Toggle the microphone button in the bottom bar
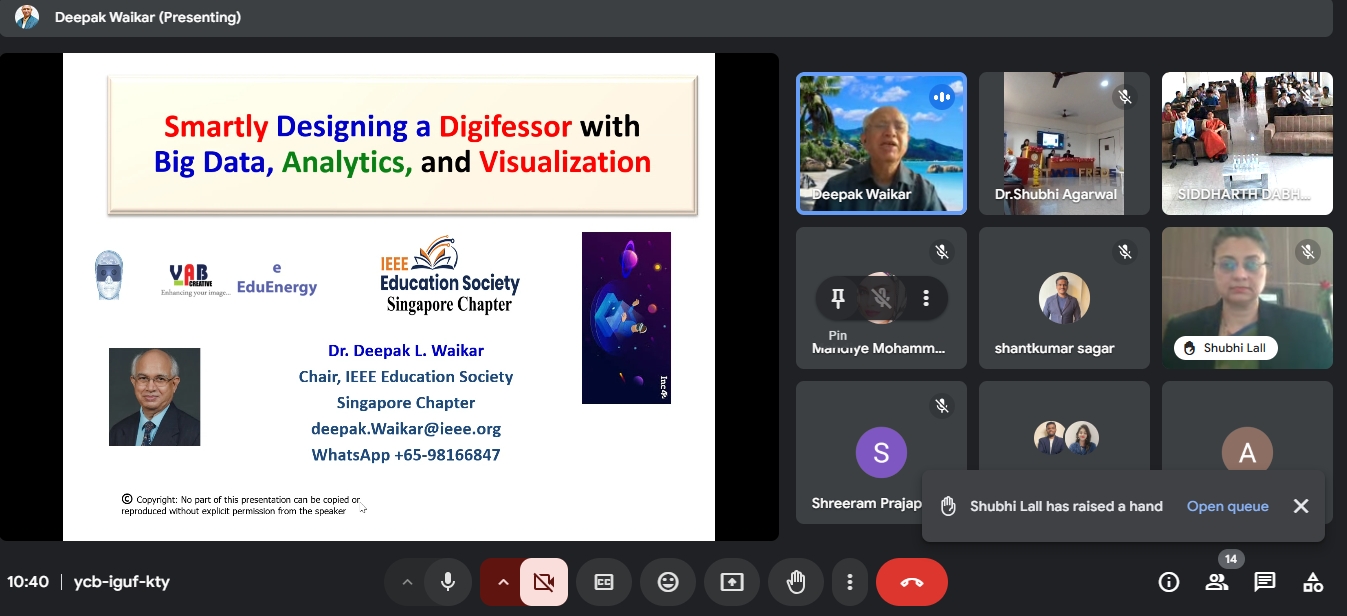 448,582
